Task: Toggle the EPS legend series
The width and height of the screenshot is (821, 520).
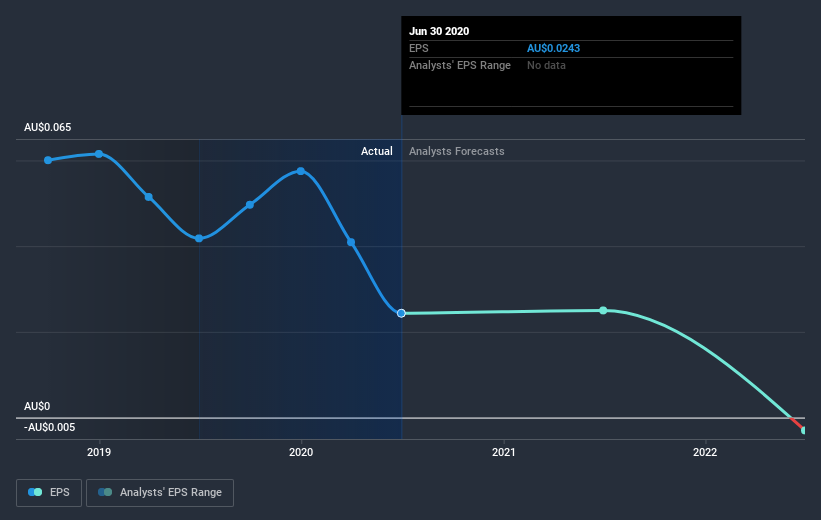Action: click(x=49, y=492)
